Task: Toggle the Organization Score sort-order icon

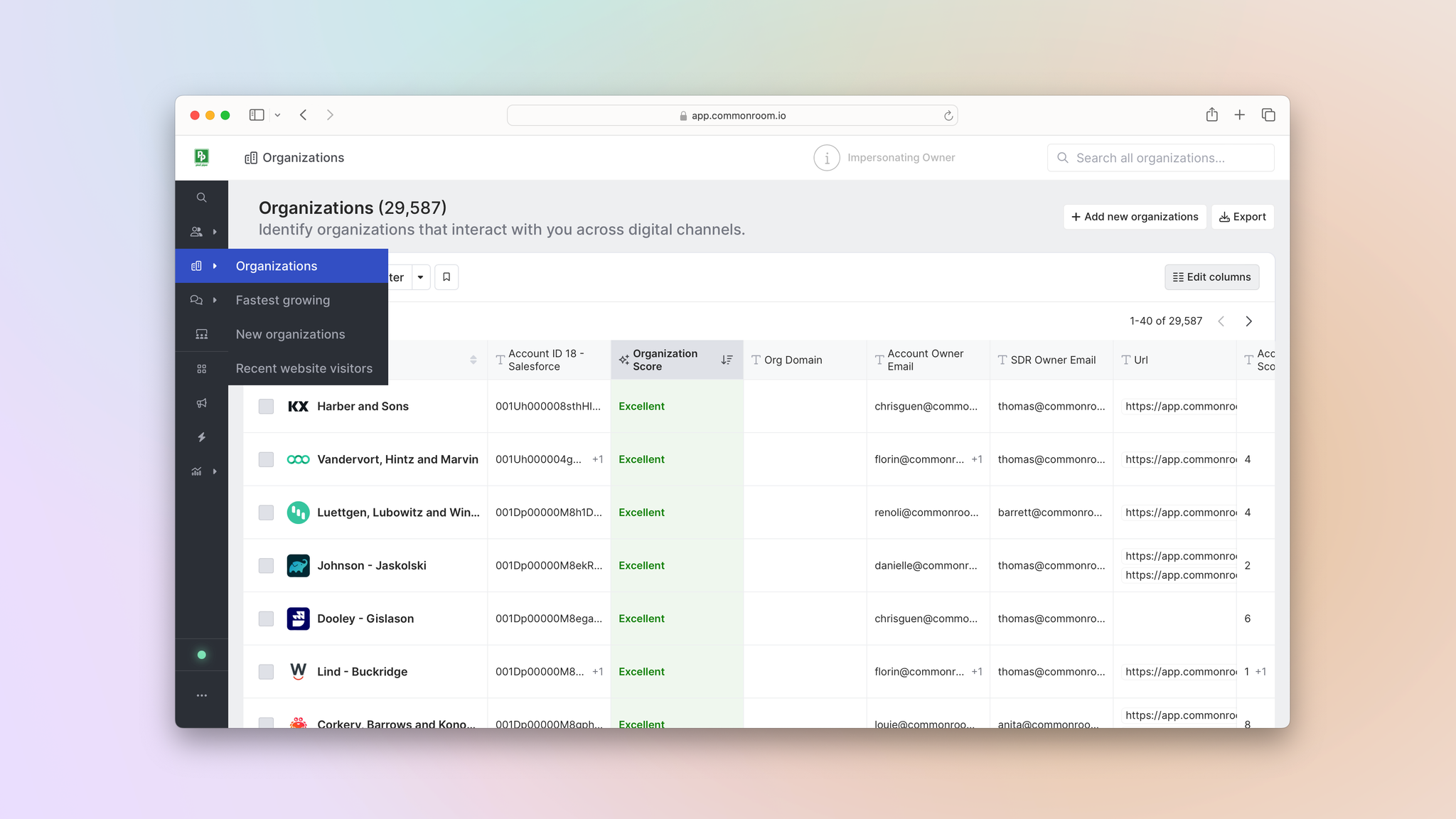Action: click(x=727, y=360)
